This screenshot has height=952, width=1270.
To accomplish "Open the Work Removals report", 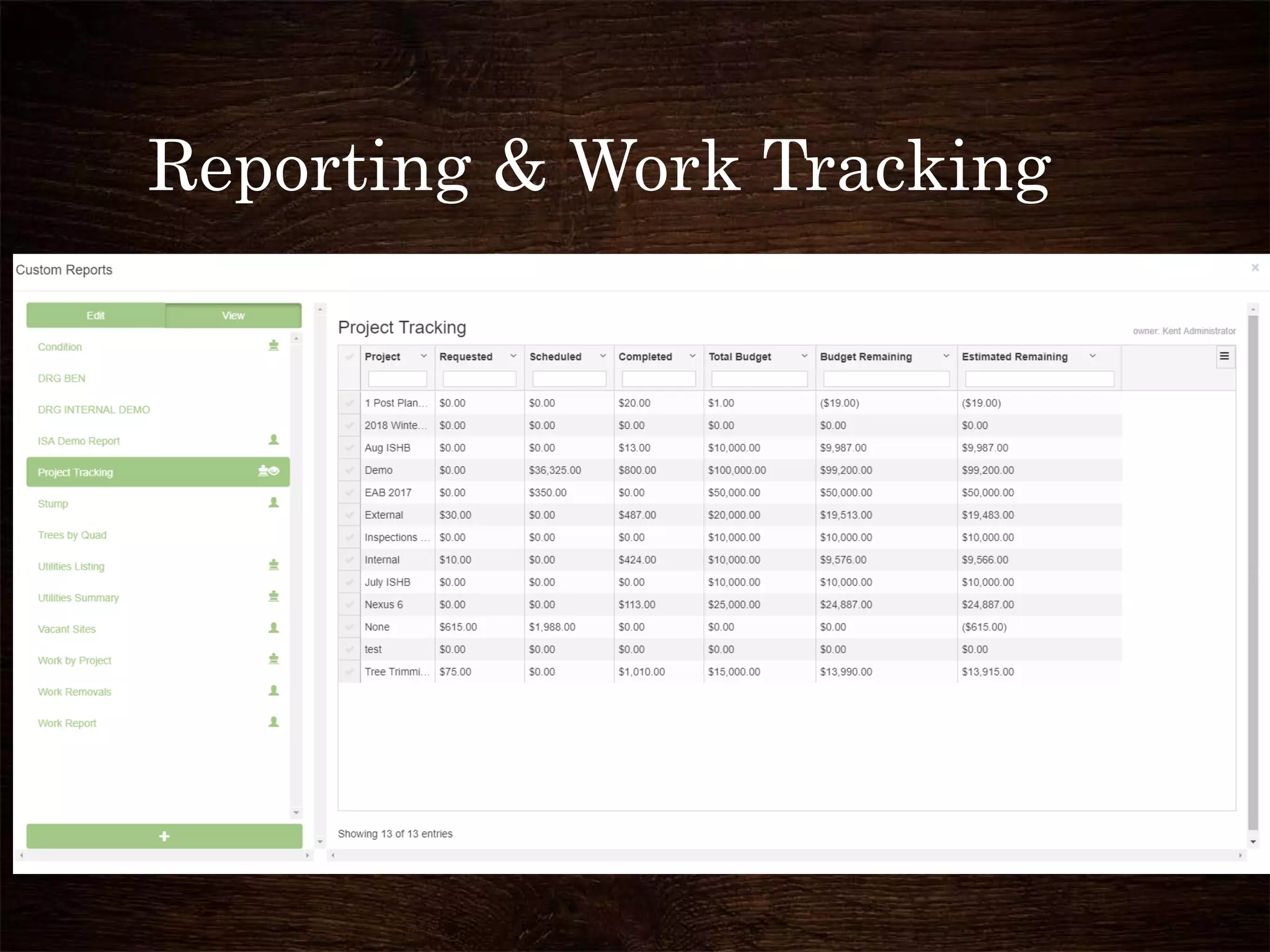I will pos(74,692).
